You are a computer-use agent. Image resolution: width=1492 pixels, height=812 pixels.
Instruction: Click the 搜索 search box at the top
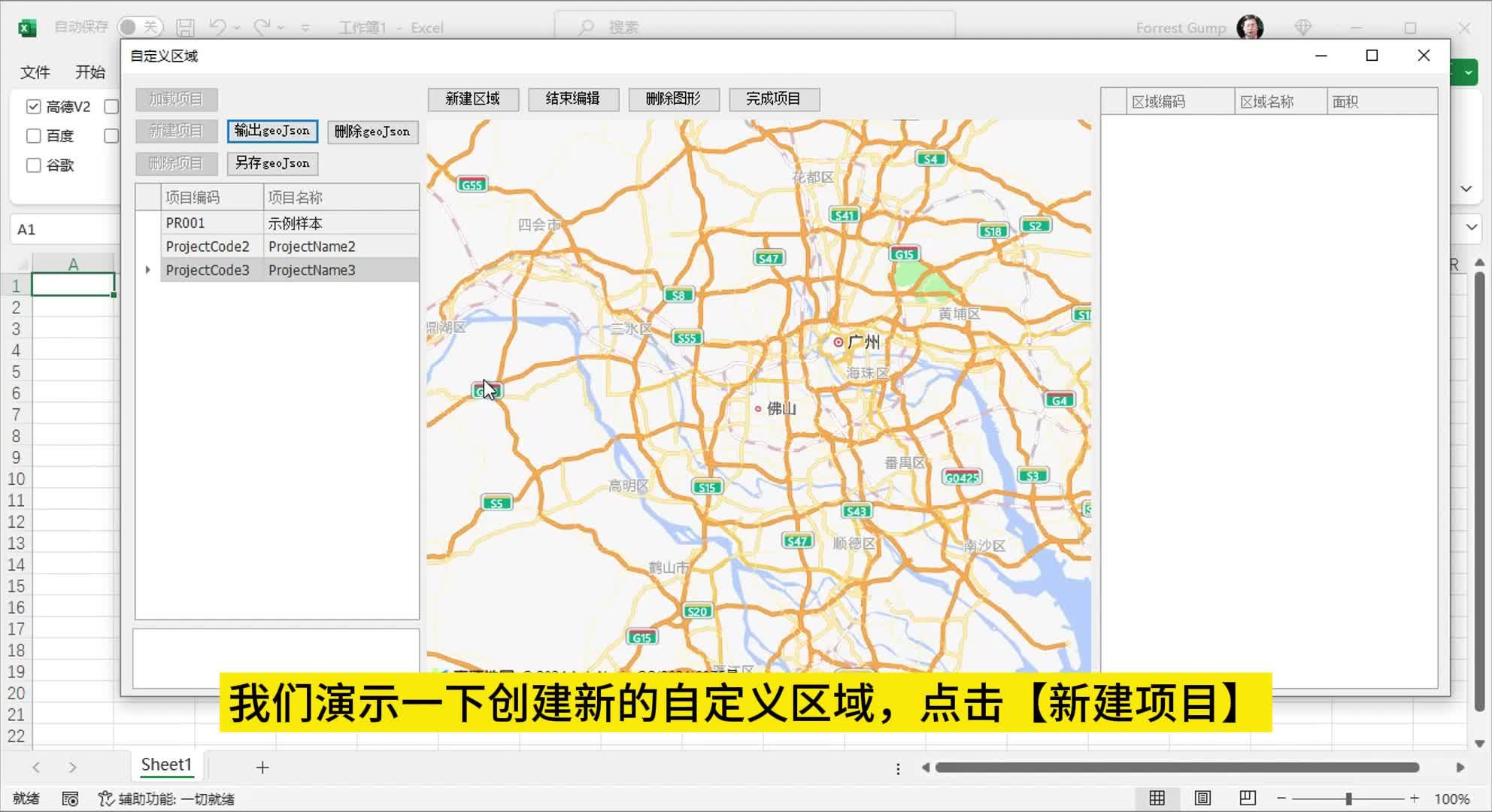point(752,26)
